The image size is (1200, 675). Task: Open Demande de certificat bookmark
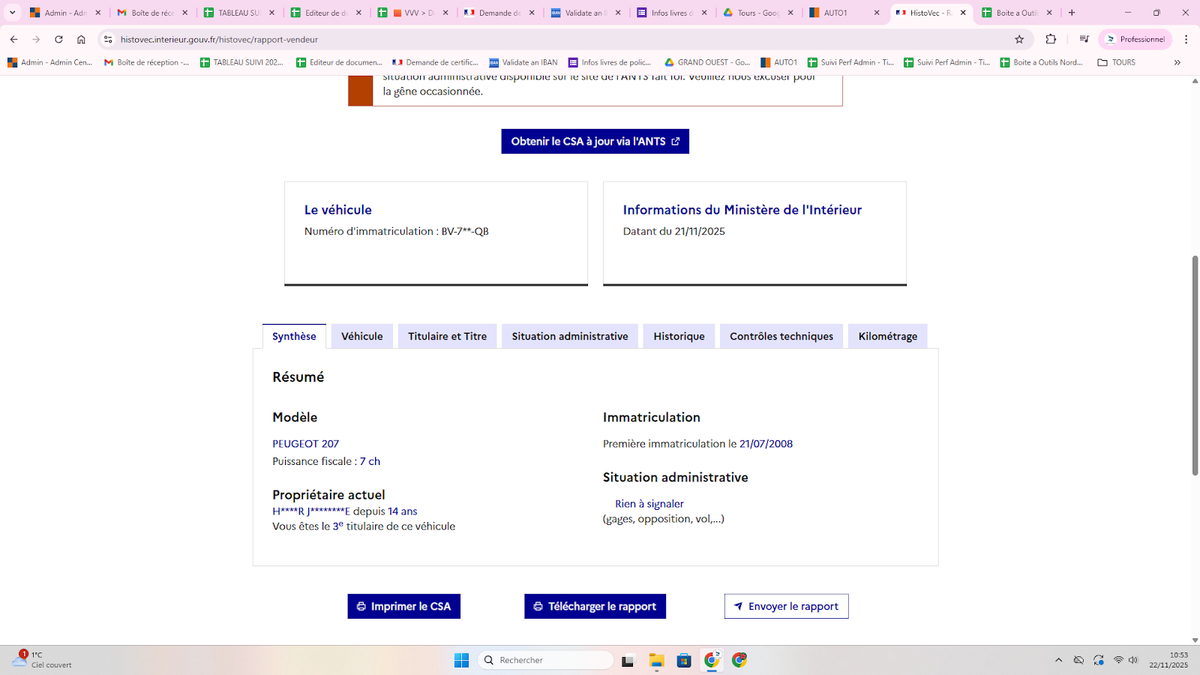(435, 62)
